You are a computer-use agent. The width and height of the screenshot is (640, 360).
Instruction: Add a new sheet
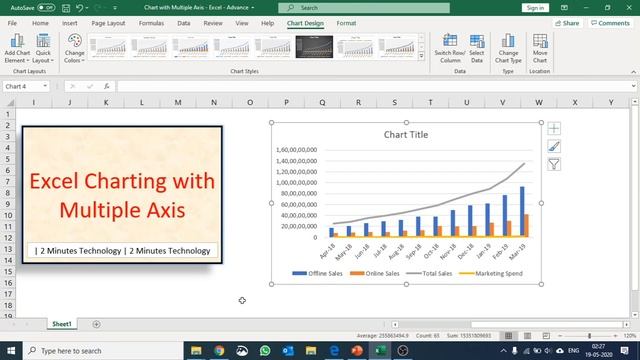(96, 324)
